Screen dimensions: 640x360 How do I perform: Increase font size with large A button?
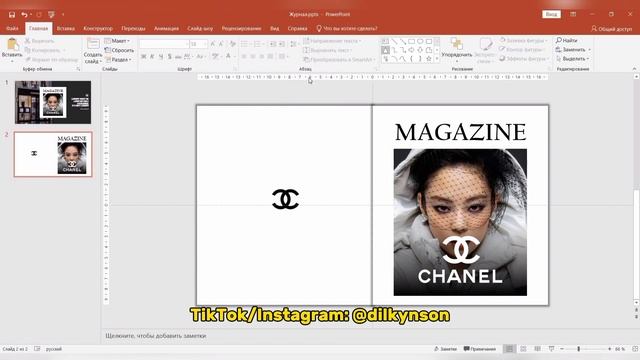point(213,44)
